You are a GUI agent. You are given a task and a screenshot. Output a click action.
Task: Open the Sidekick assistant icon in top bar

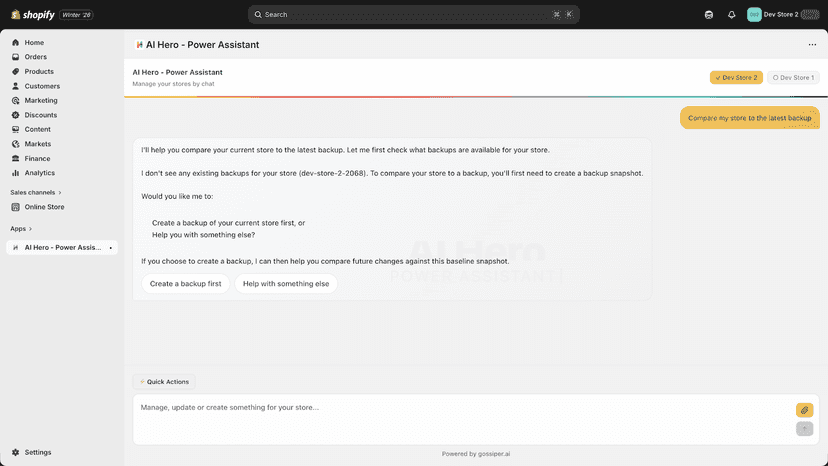[709, 15]
